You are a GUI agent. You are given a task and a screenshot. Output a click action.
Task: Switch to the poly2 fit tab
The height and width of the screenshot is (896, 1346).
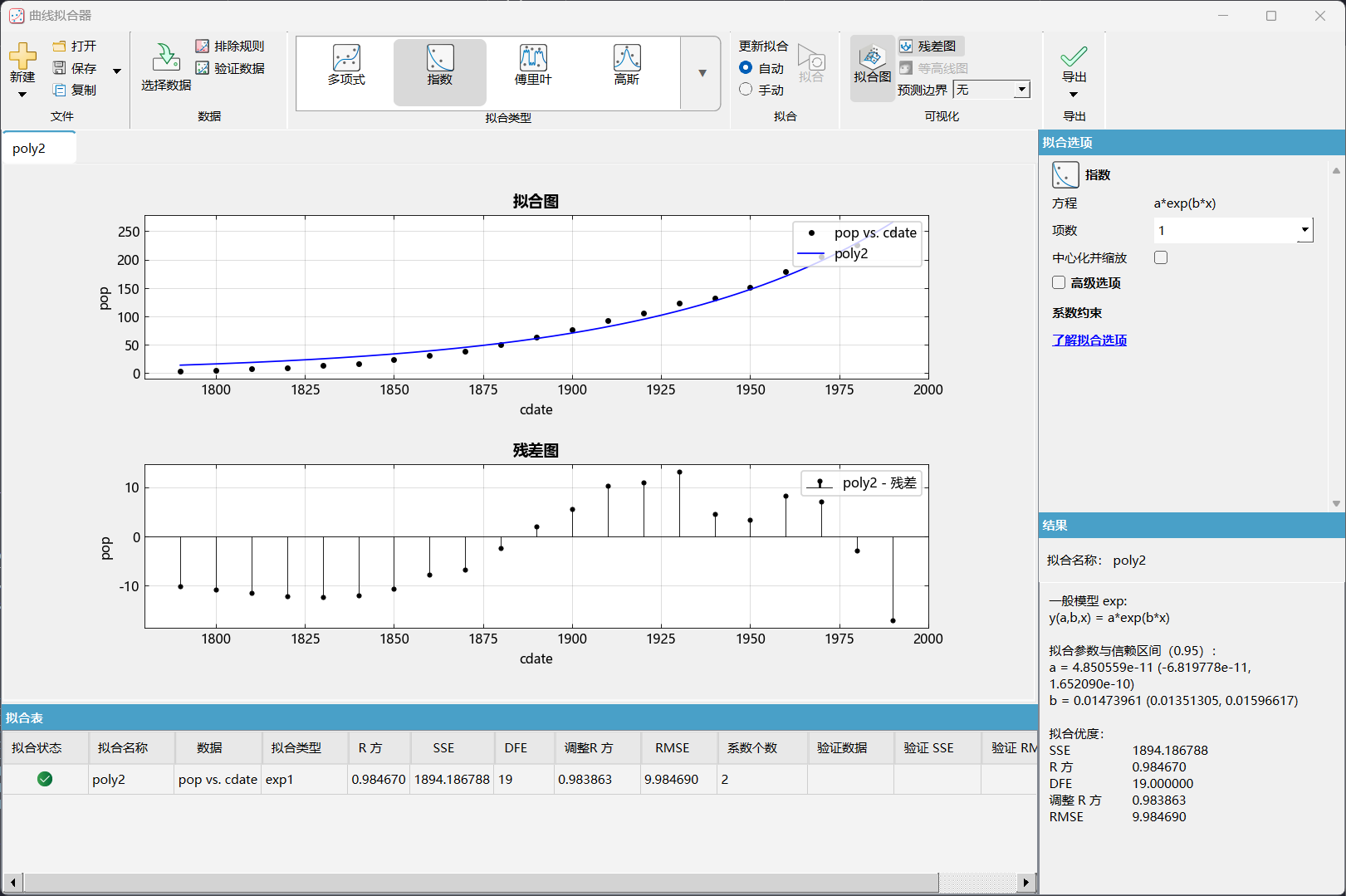click(30, 149)
